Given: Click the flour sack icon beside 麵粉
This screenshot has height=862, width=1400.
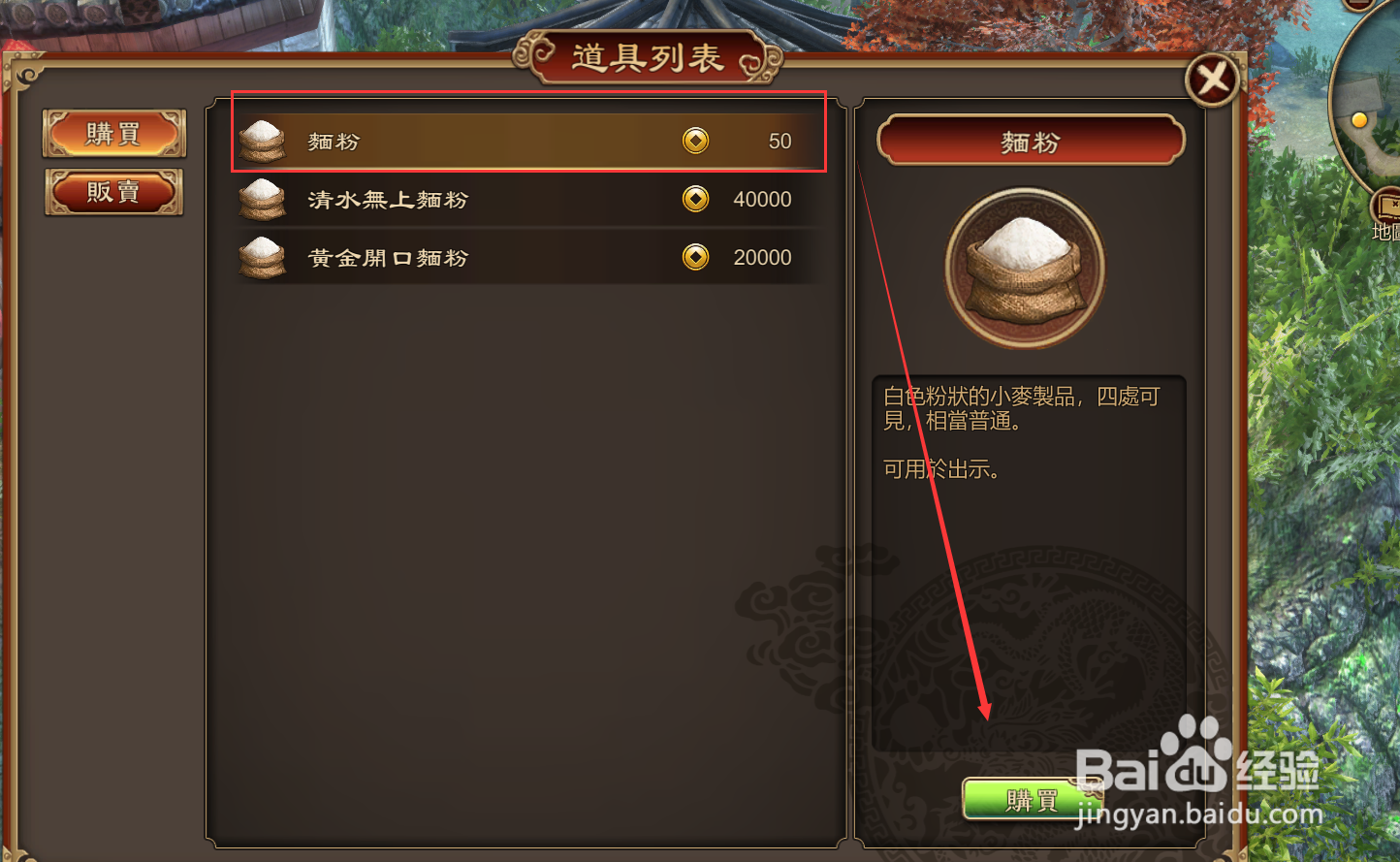Looking at the screenshot, I should tap(262, 142).
